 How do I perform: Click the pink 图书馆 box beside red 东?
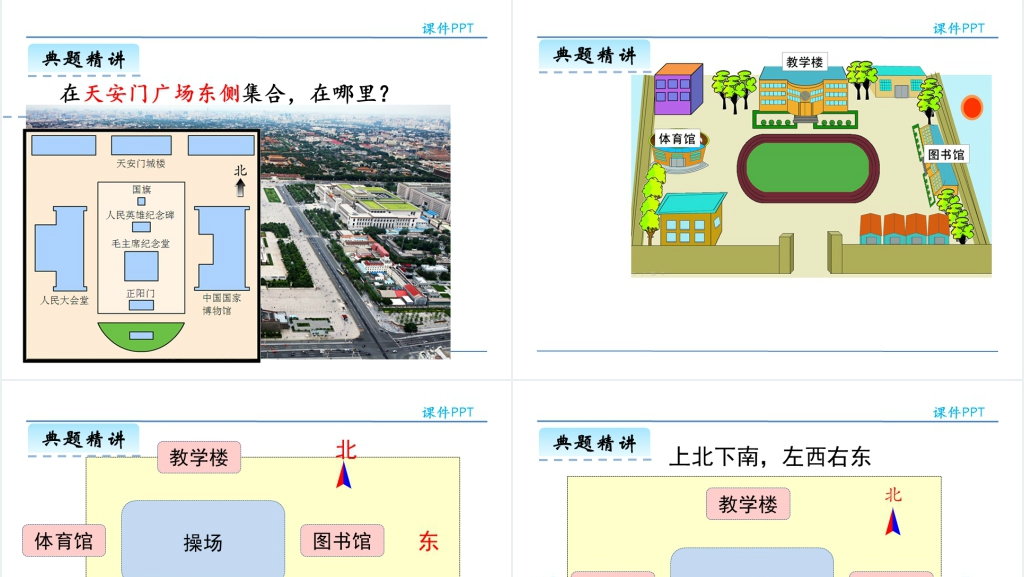[x=342, y=541]
